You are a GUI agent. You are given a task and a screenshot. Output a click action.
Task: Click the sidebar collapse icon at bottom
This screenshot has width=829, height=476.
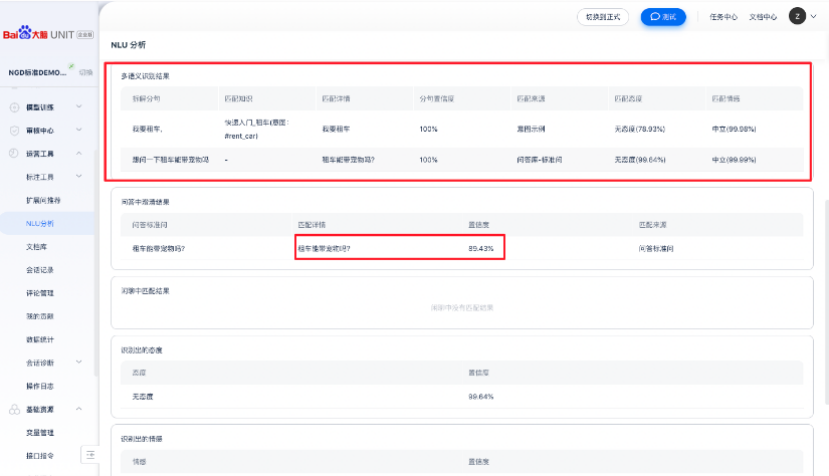[89, 455]
